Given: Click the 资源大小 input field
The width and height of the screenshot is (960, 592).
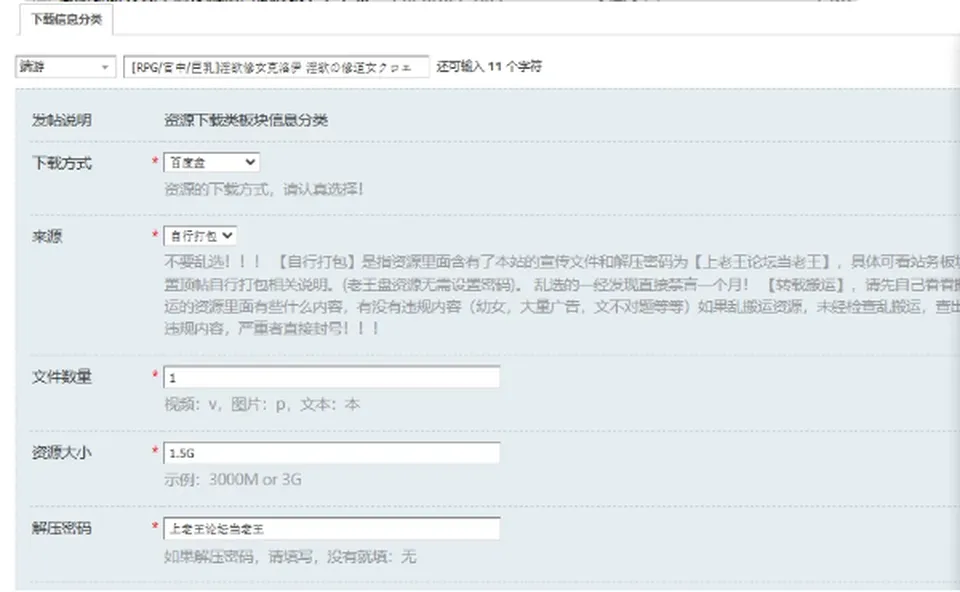Looking at the screenshot, I should (x=331, y=453).
